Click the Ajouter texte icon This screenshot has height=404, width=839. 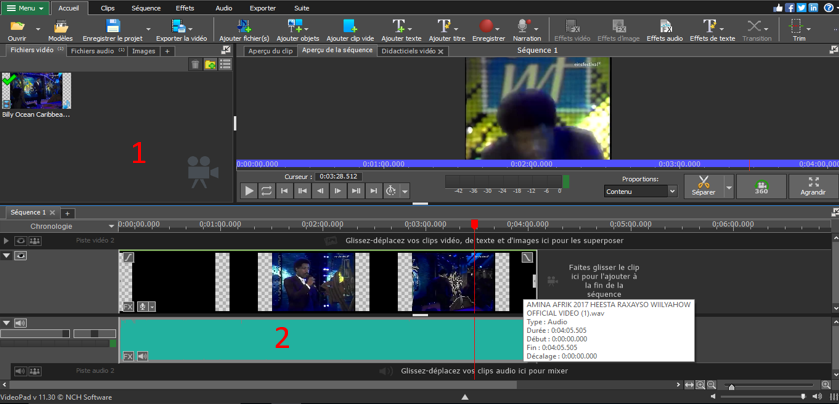tap(399, 26)
